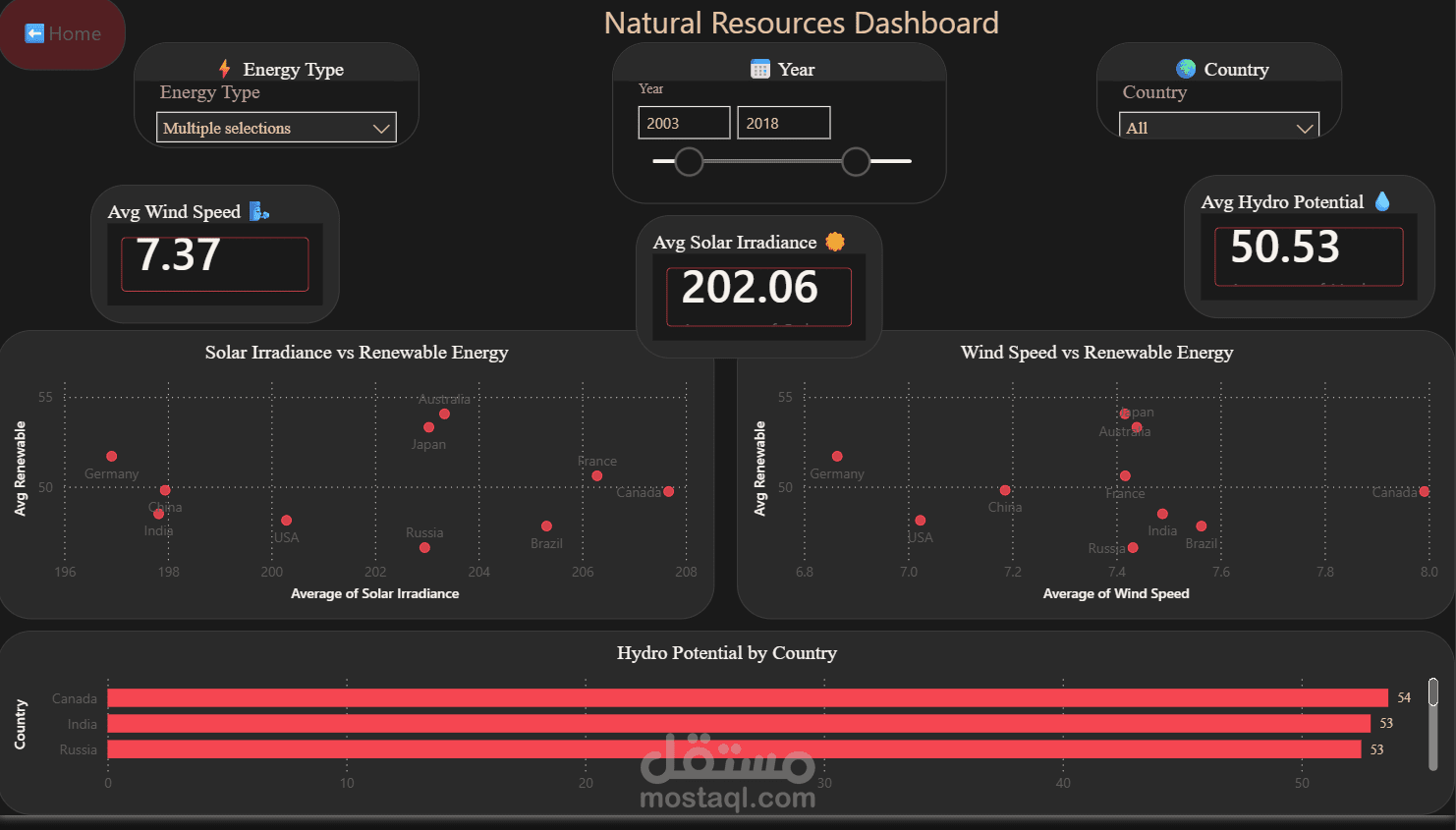Click the India bar in Hydro Potential chart
The width and height of the screenshot is (1456, 830).
coord(739,724)
